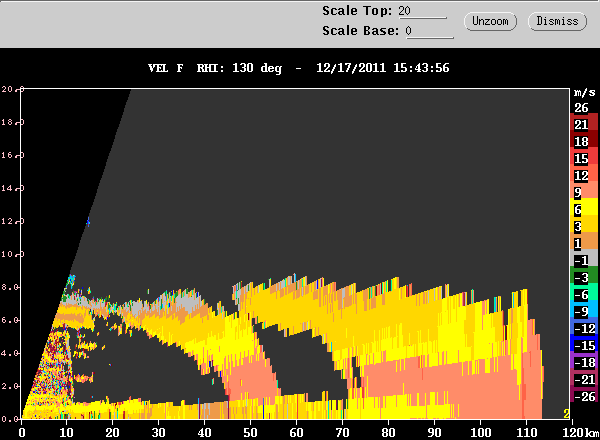Click the -6 m/s legend color

pyautogui.click(x=585, y=294)
